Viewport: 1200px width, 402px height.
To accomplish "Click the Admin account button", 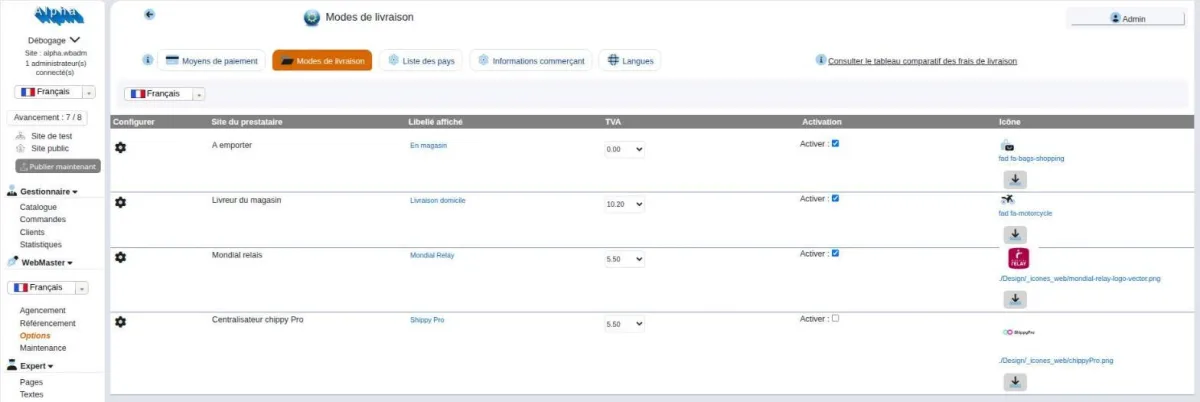I will [x=1127, y=17].
